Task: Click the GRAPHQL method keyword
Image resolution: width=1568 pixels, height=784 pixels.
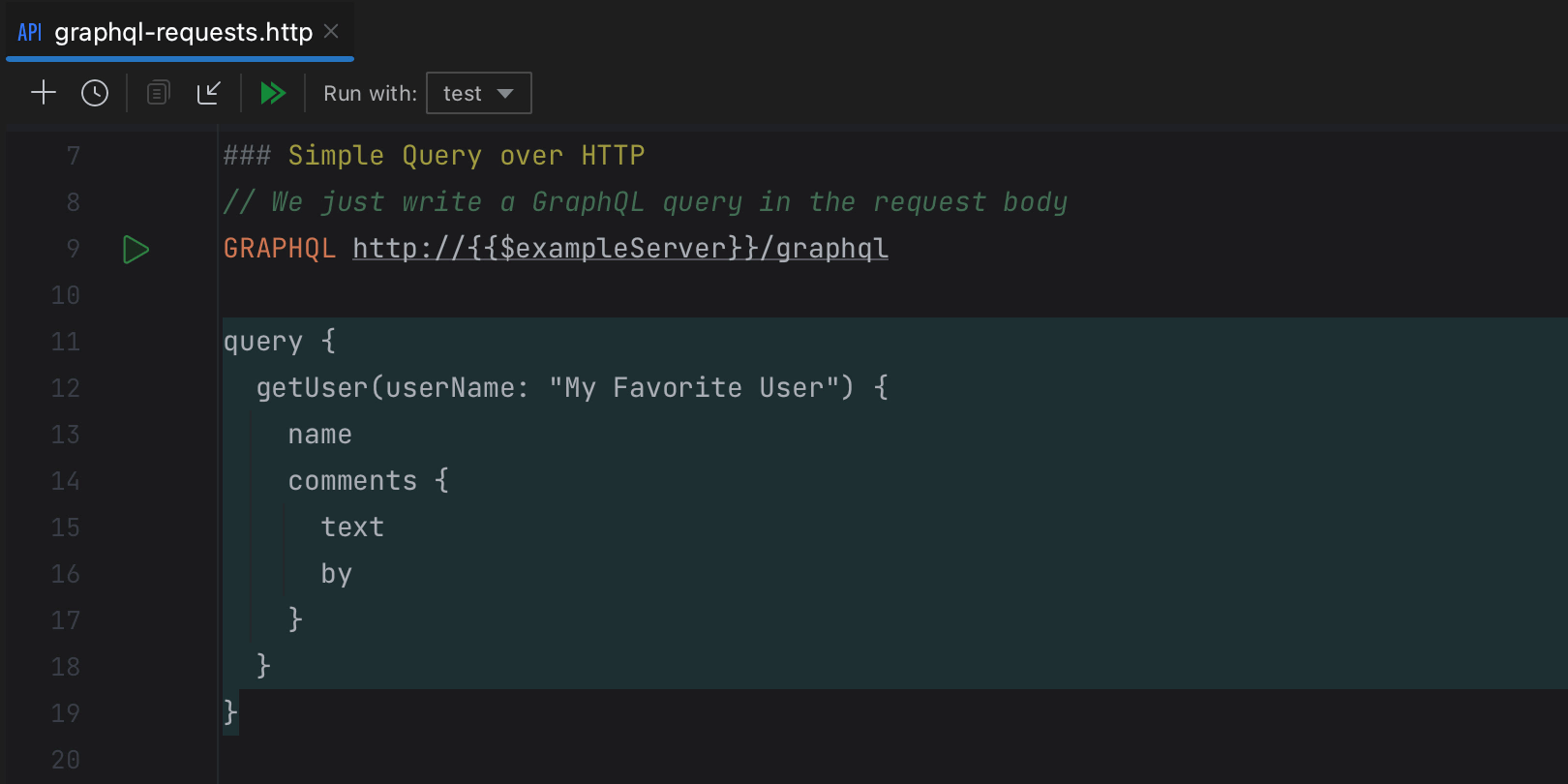Action: [279, 249]
